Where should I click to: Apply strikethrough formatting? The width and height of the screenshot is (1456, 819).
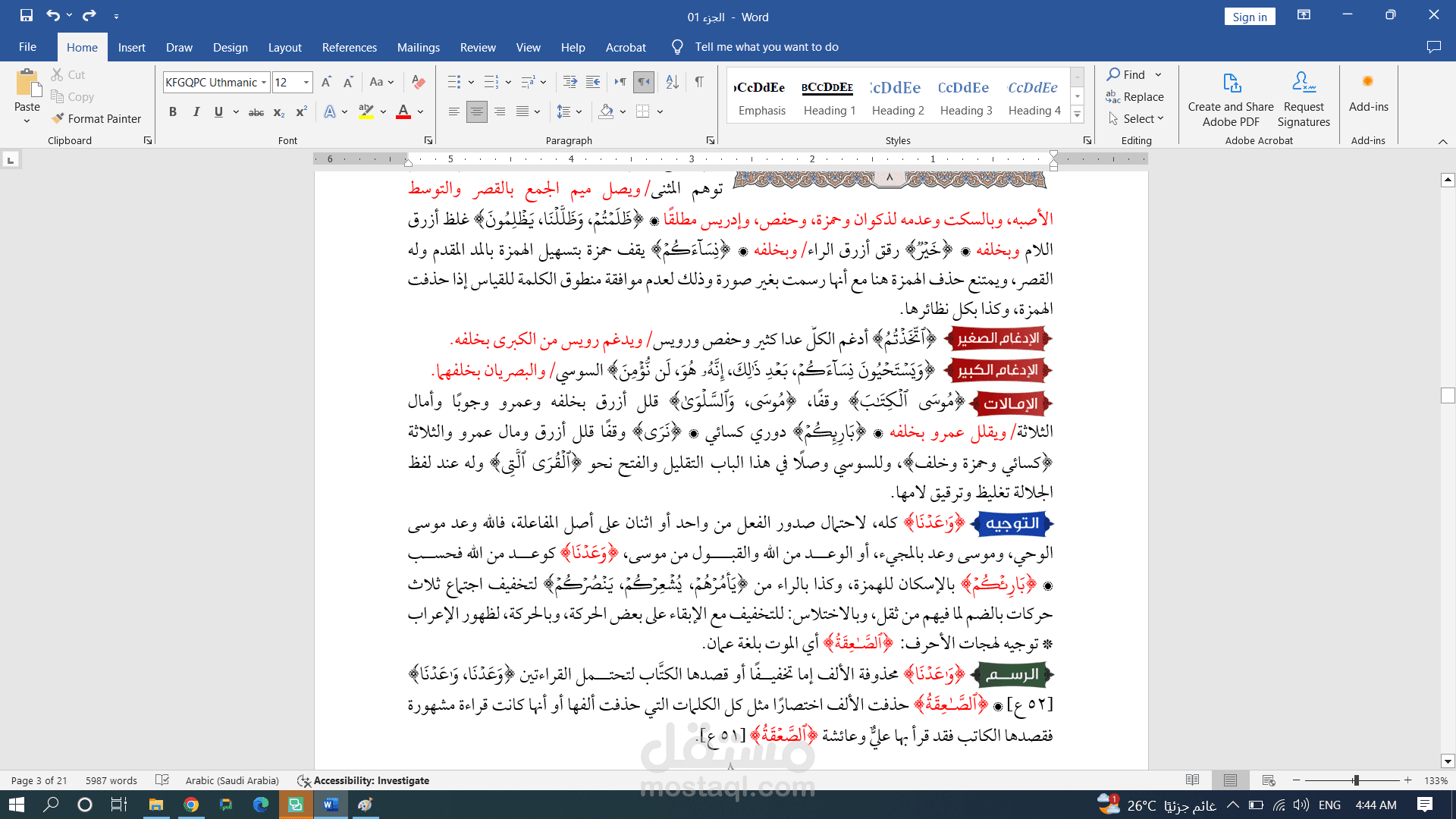(256, 112)
